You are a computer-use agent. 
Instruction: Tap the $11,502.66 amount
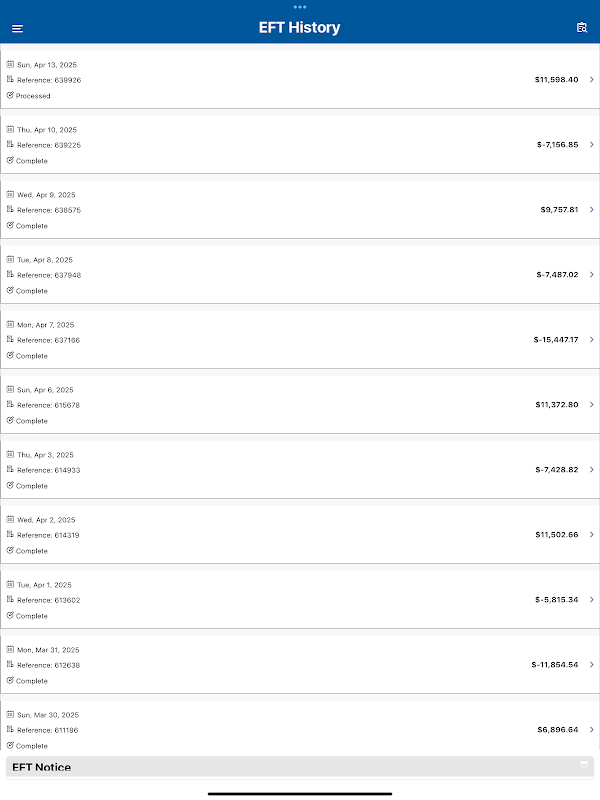pos(556,535)
